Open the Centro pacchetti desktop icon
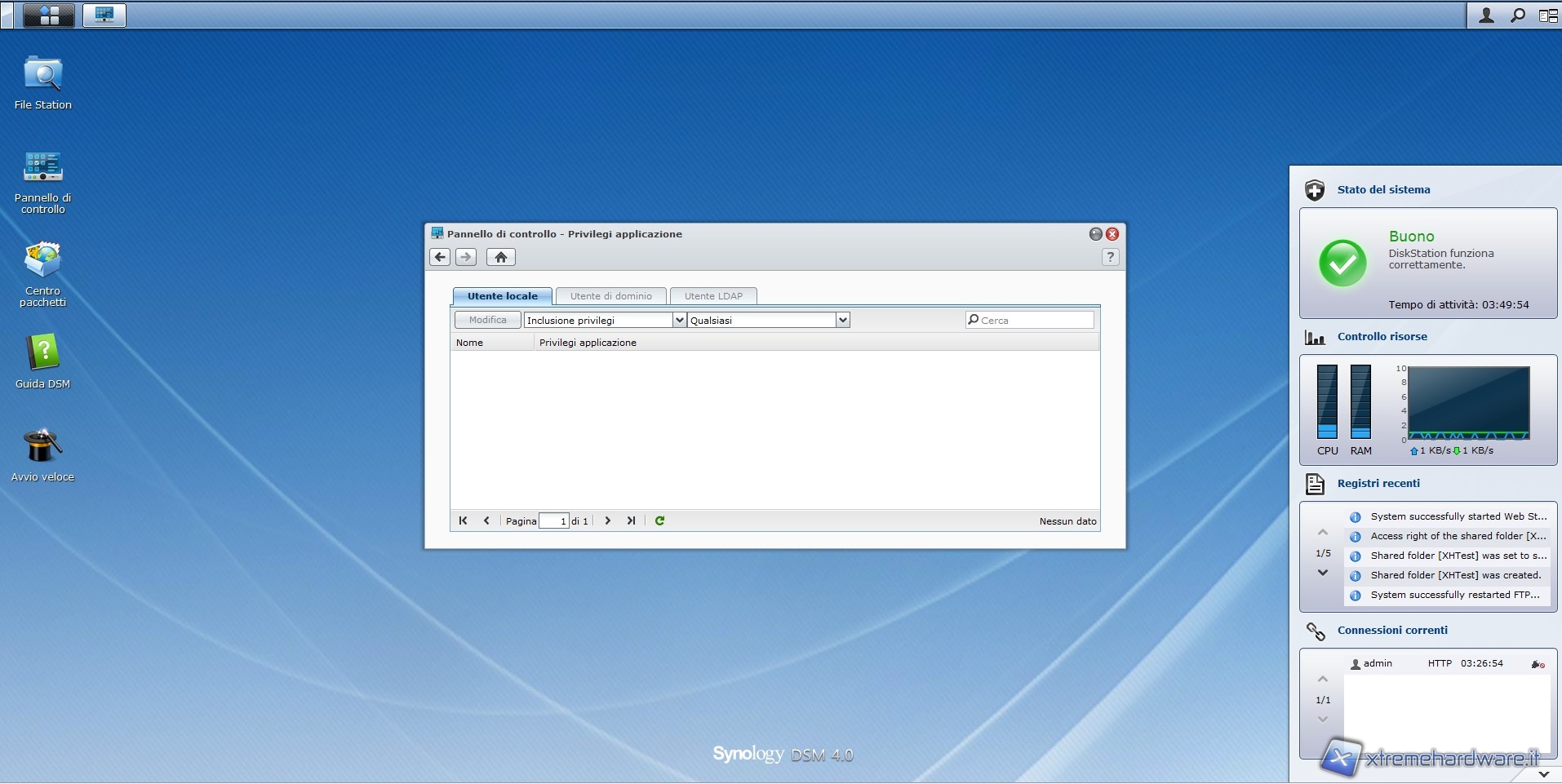Image resolution: width=1562 pixels, height=784 pixels. tap(42, 261)
